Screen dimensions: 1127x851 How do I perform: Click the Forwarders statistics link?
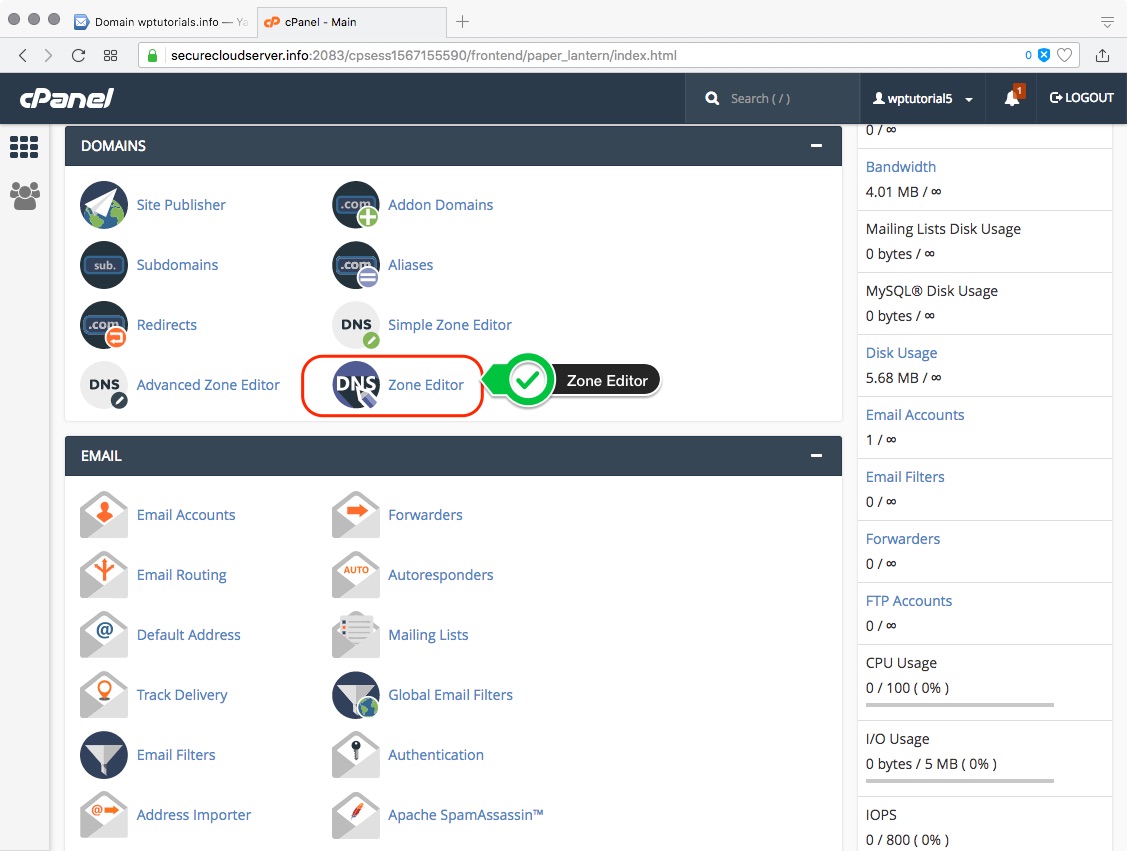coord(903,539)
